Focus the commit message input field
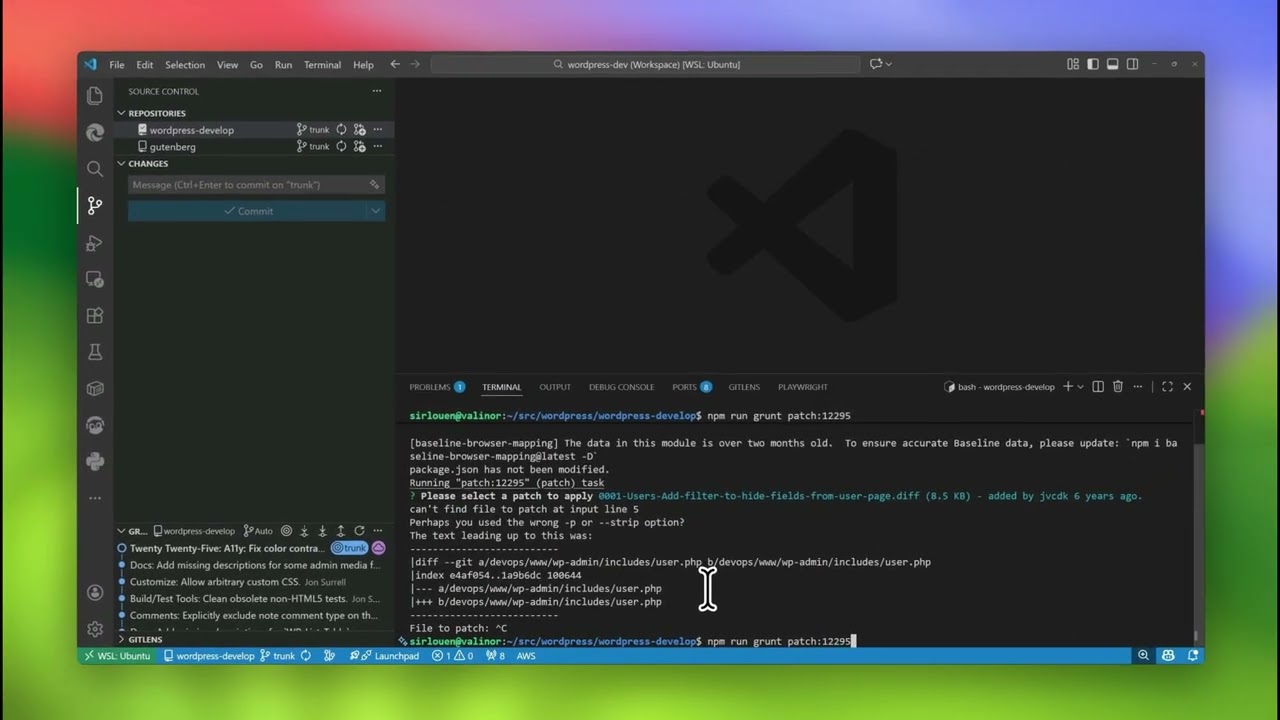 click(256, 185)
